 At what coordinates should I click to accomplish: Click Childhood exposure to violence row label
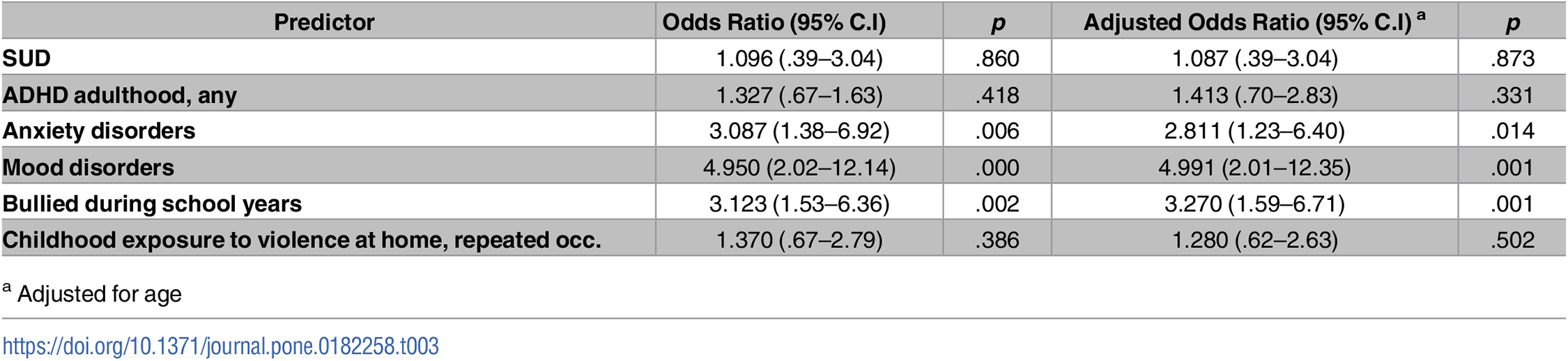pos(302,240)
